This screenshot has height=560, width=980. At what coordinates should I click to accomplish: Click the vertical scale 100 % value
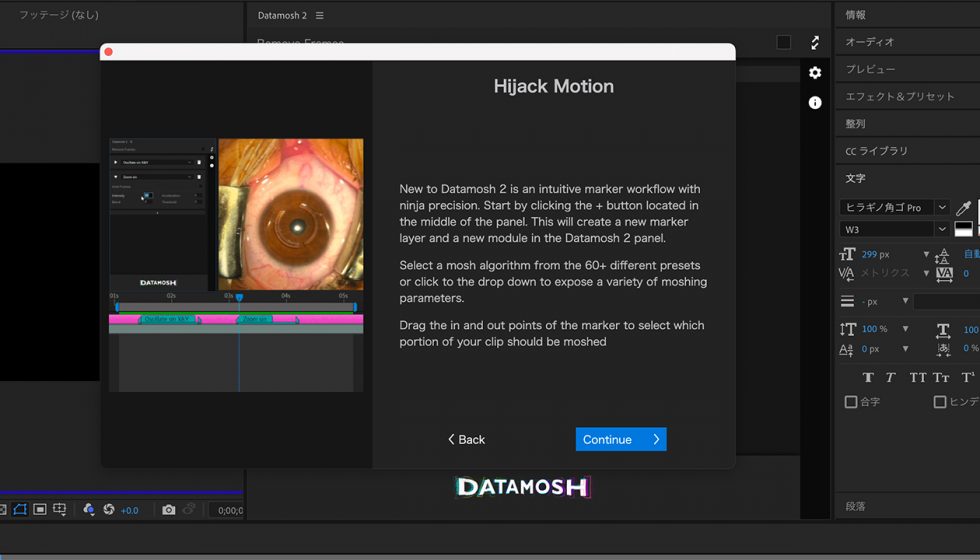[874, 329]
